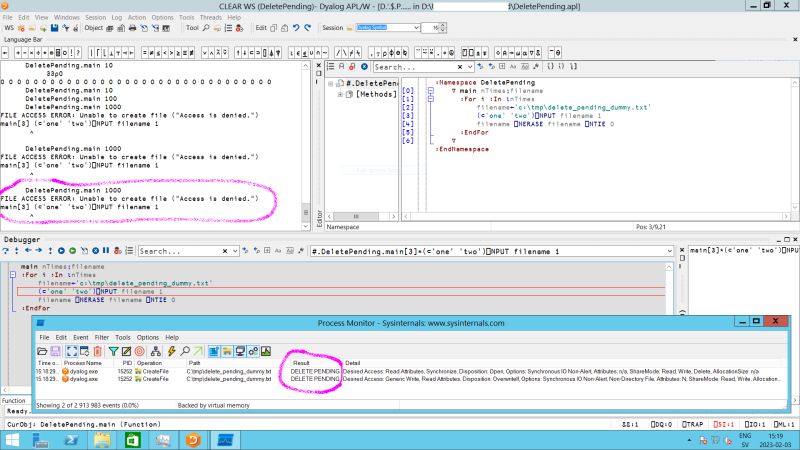This screenshot has width=800, height=450.
Task: Click the Continue execution green icon in Debugger
Action: 72,251
